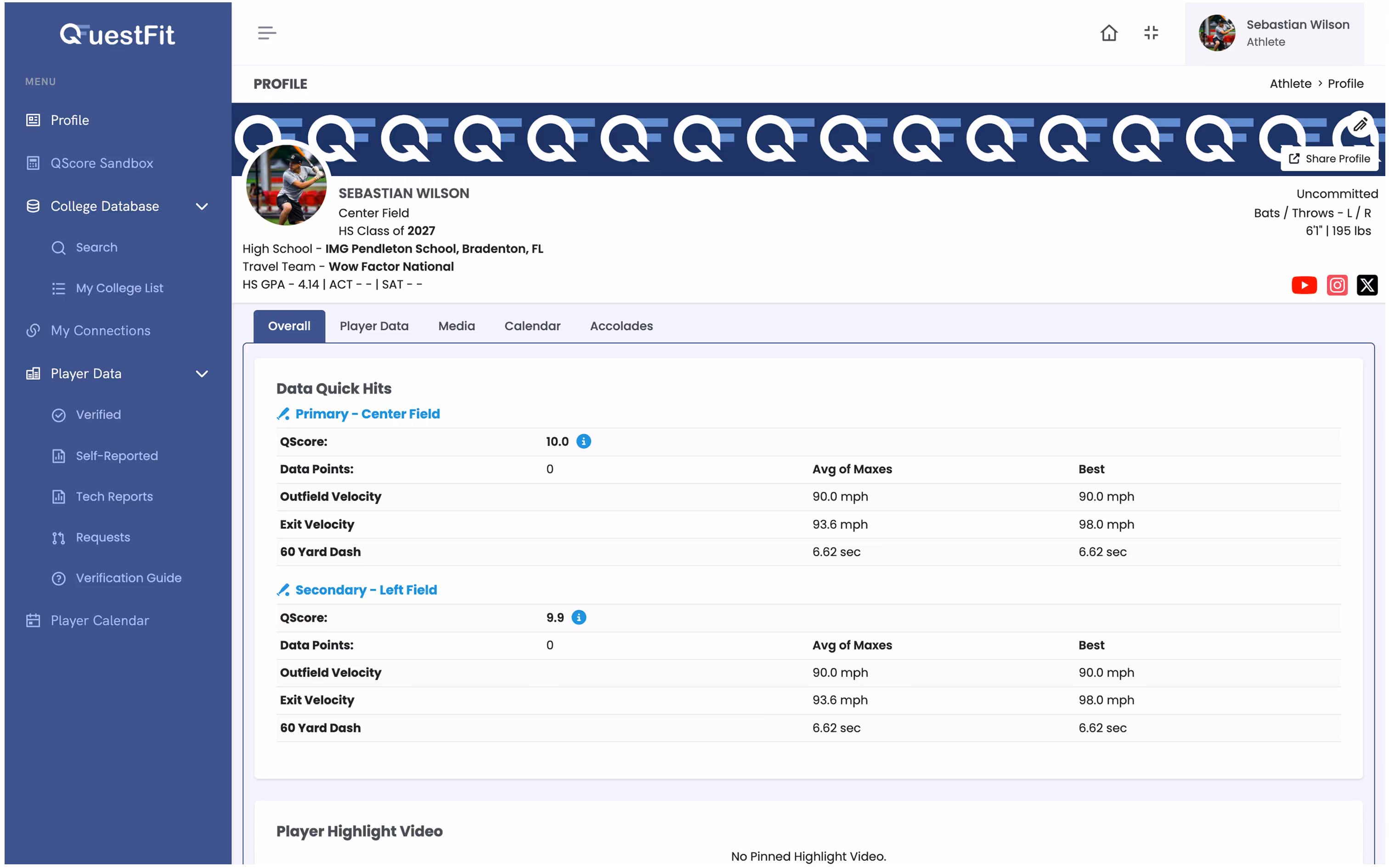Viewport: 1389px width, 868px height.
Task: Click the Primary QScore info icon
Action: 583,441
